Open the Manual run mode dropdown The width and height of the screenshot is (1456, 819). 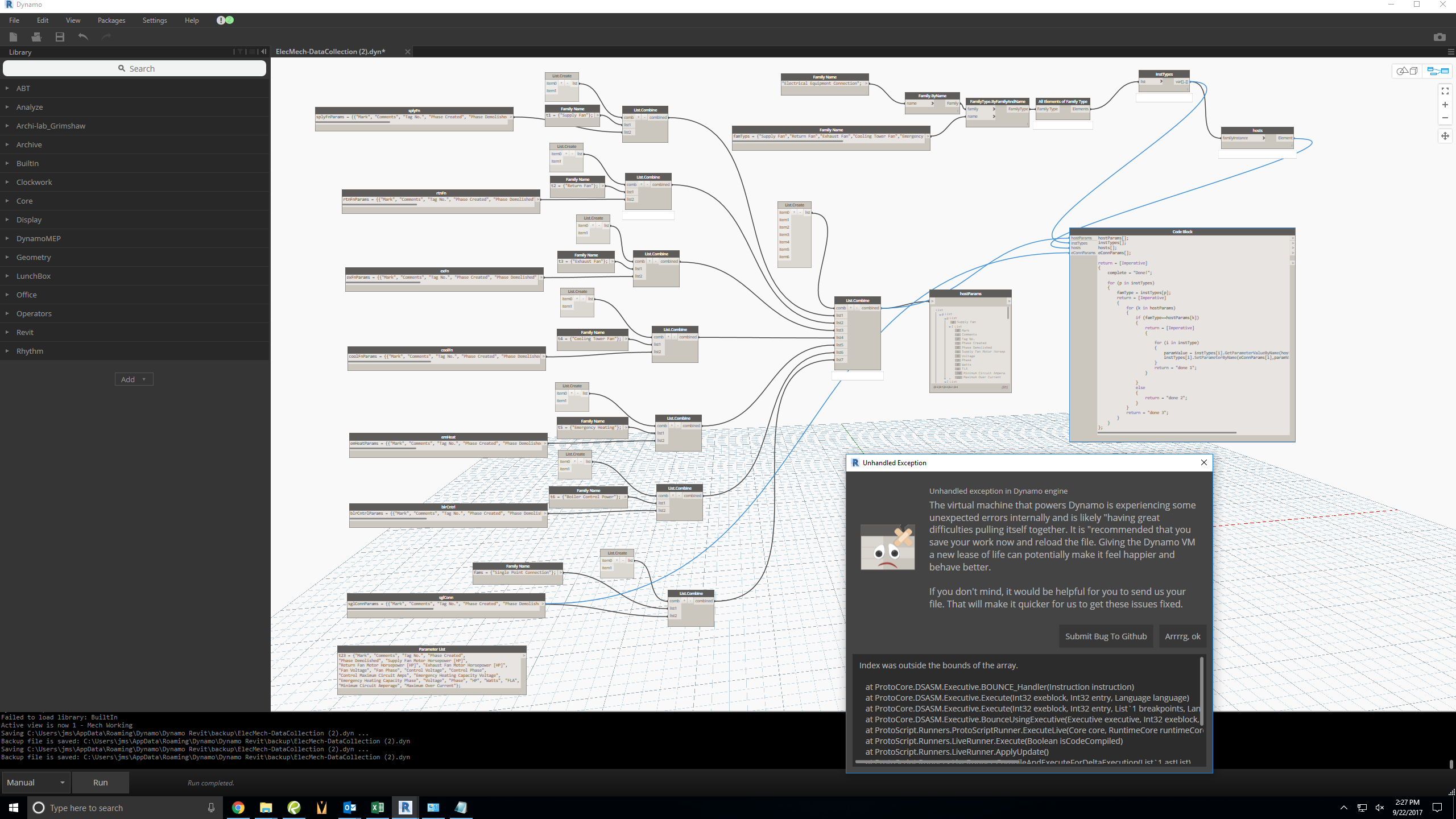36,783
